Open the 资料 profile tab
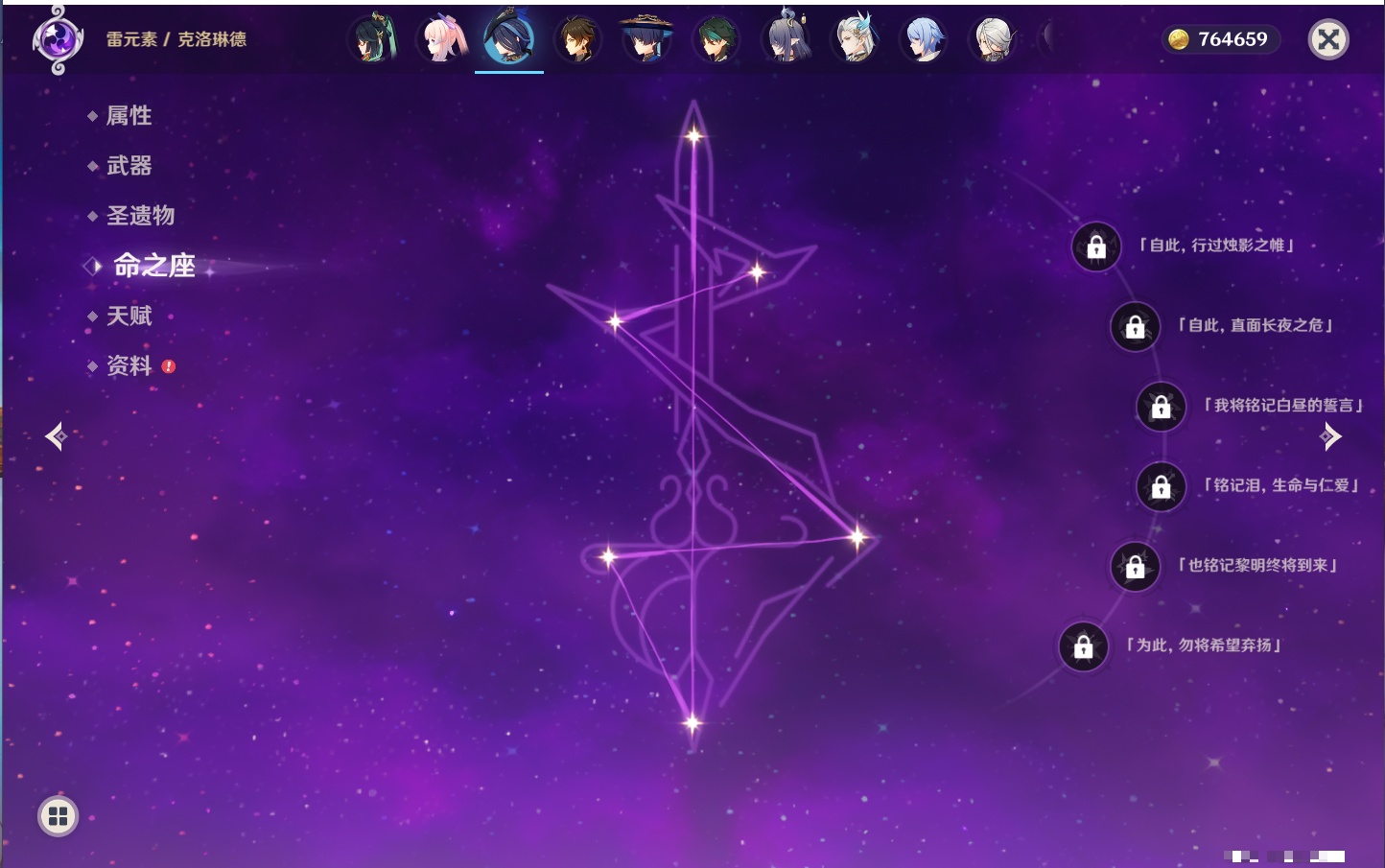Screen dimensions: 1385x868 129,365
